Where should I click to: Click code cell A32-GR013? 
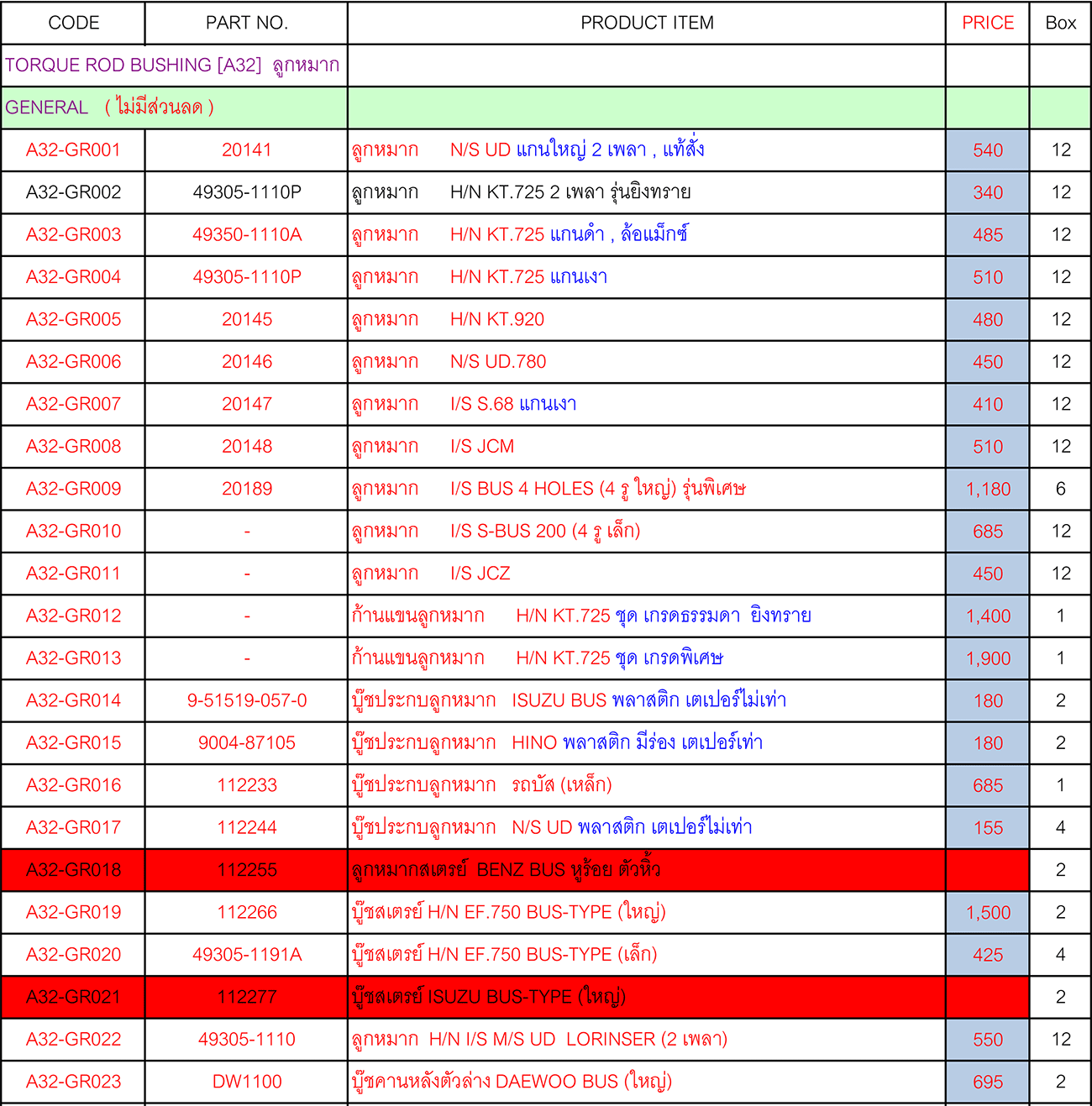click(x=74, y=658)
